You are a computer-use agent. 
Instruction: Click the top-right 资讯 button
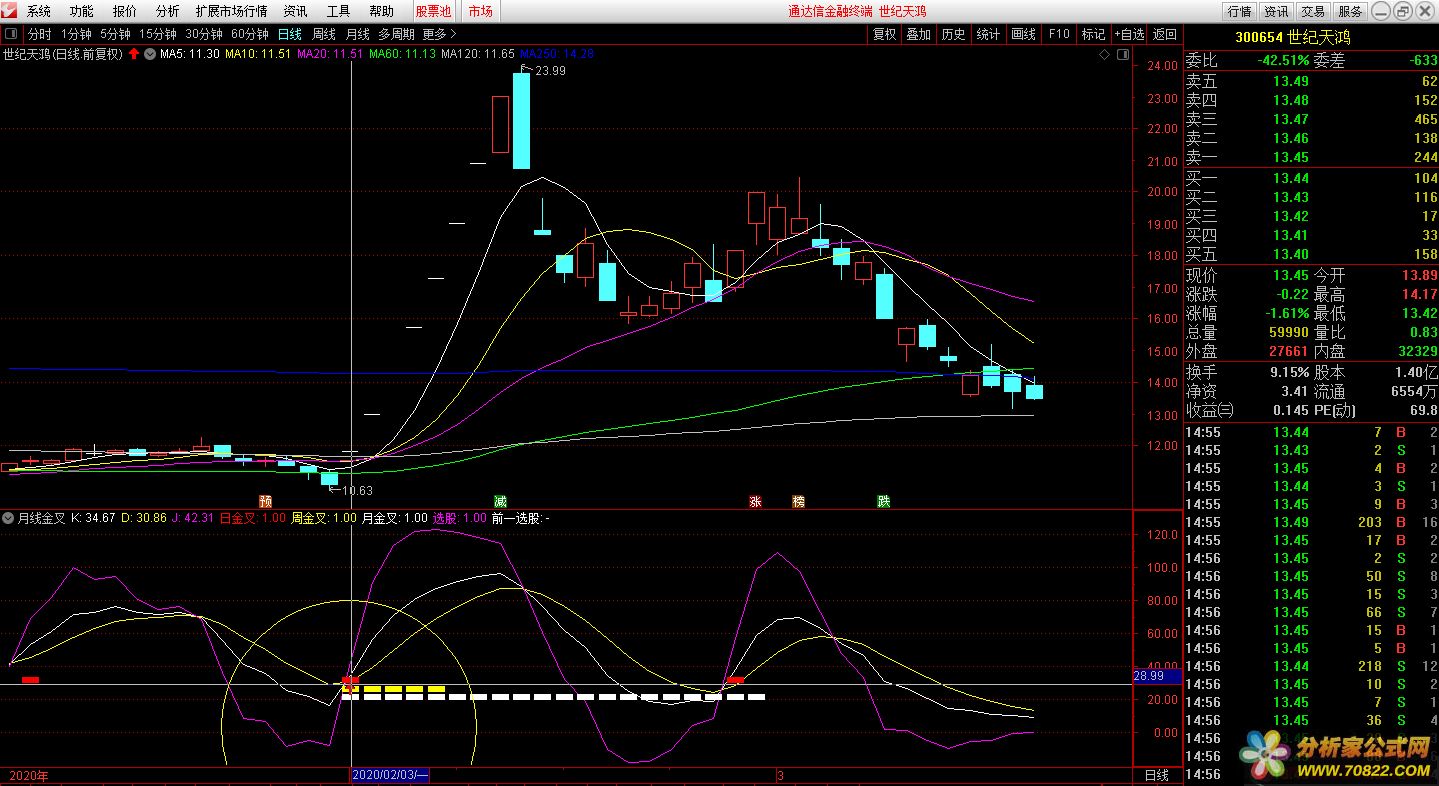pyautogui.click(x=1276, y=11)
